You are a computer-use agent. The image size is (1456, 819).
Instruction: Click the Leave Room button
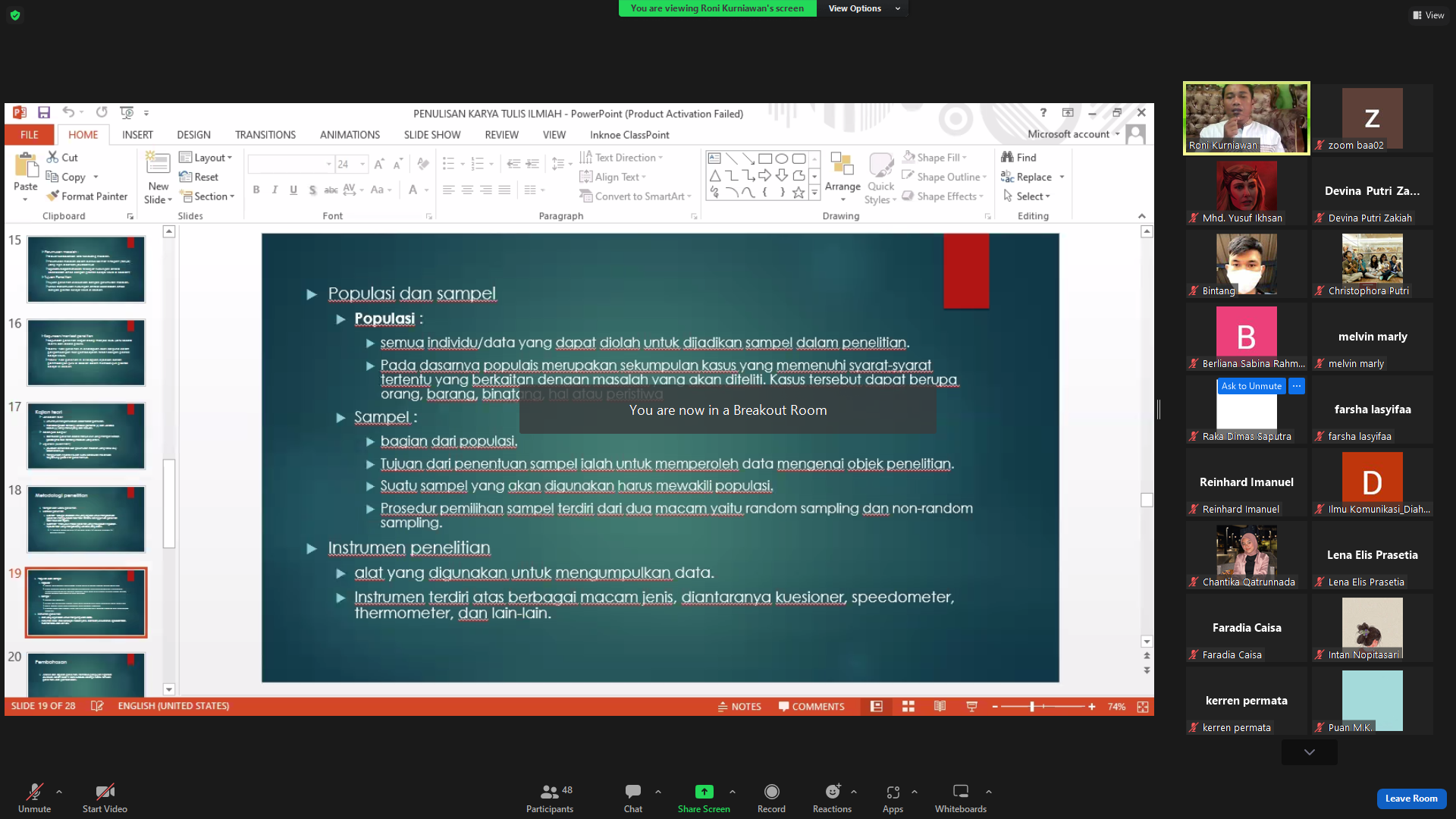[1411, 798]
